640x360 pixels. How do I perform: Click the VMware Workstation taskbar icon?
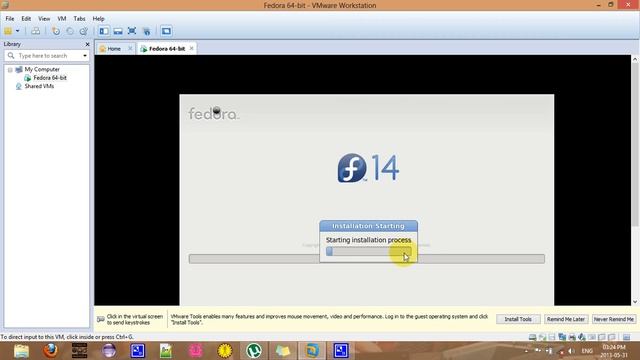pos(312,351)
